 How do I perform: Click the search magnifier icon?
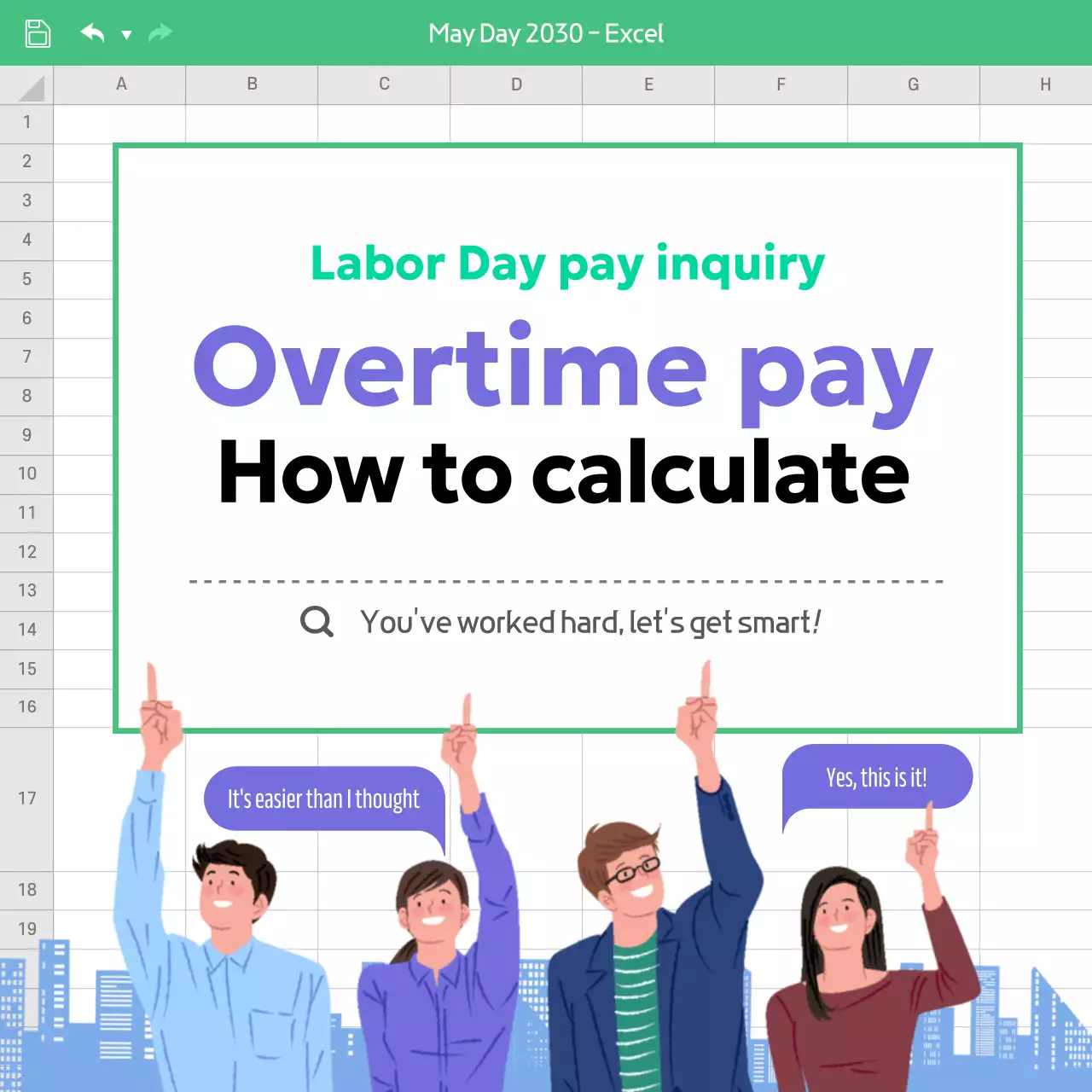click(x=316, y=622)
